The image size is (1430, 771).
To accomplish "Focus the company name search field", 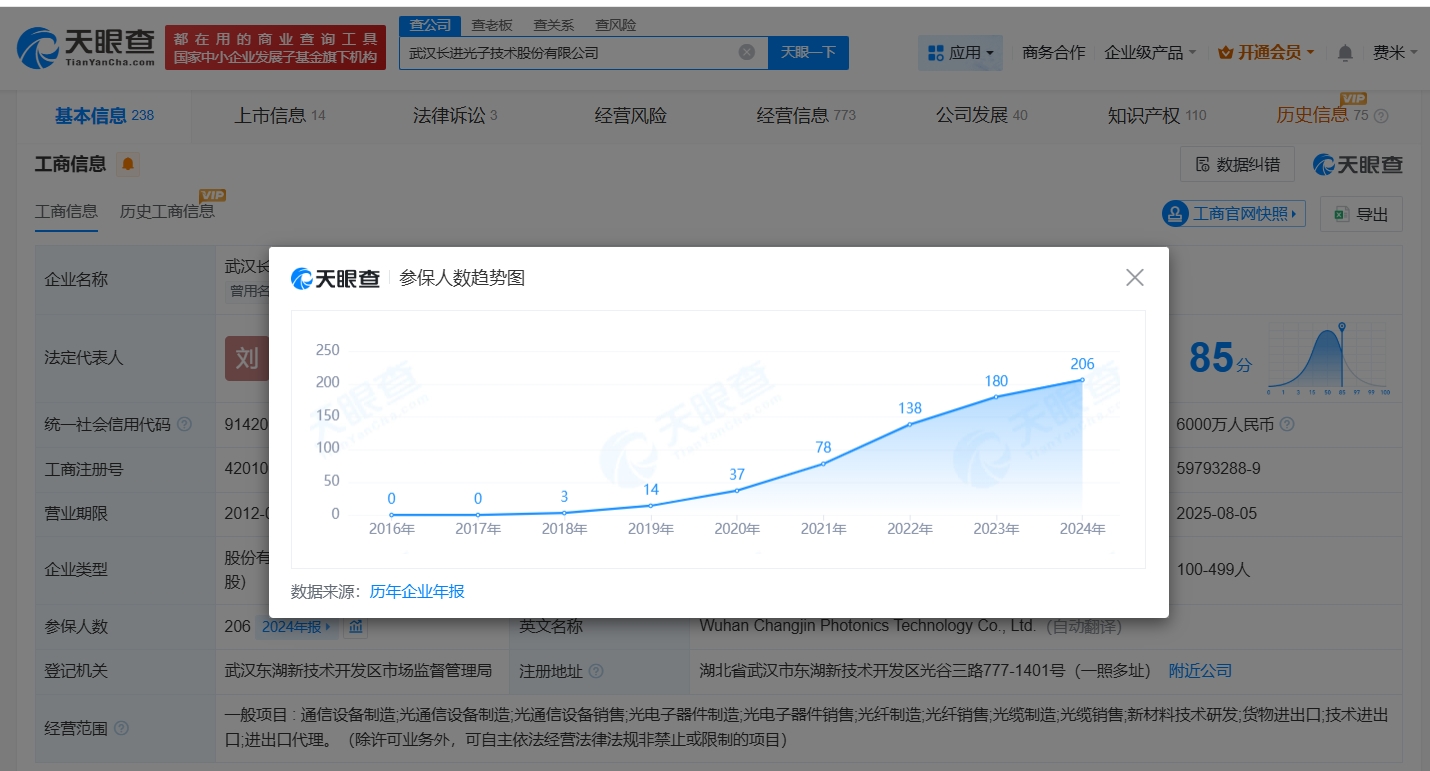I will (x=570, y=52).
